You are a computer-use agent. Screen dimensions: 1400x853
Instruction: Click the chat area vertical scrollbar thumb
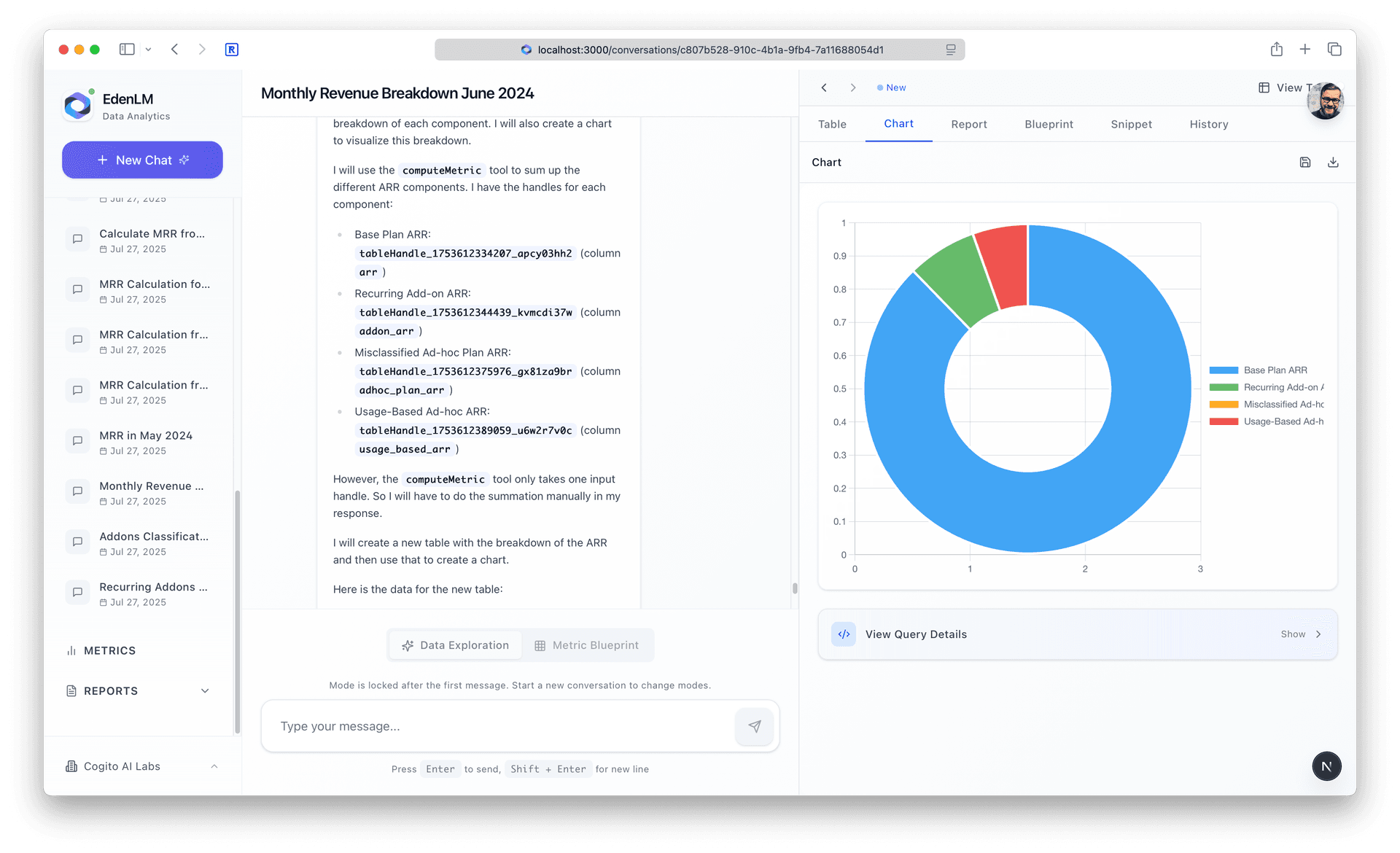coord(794,588)
